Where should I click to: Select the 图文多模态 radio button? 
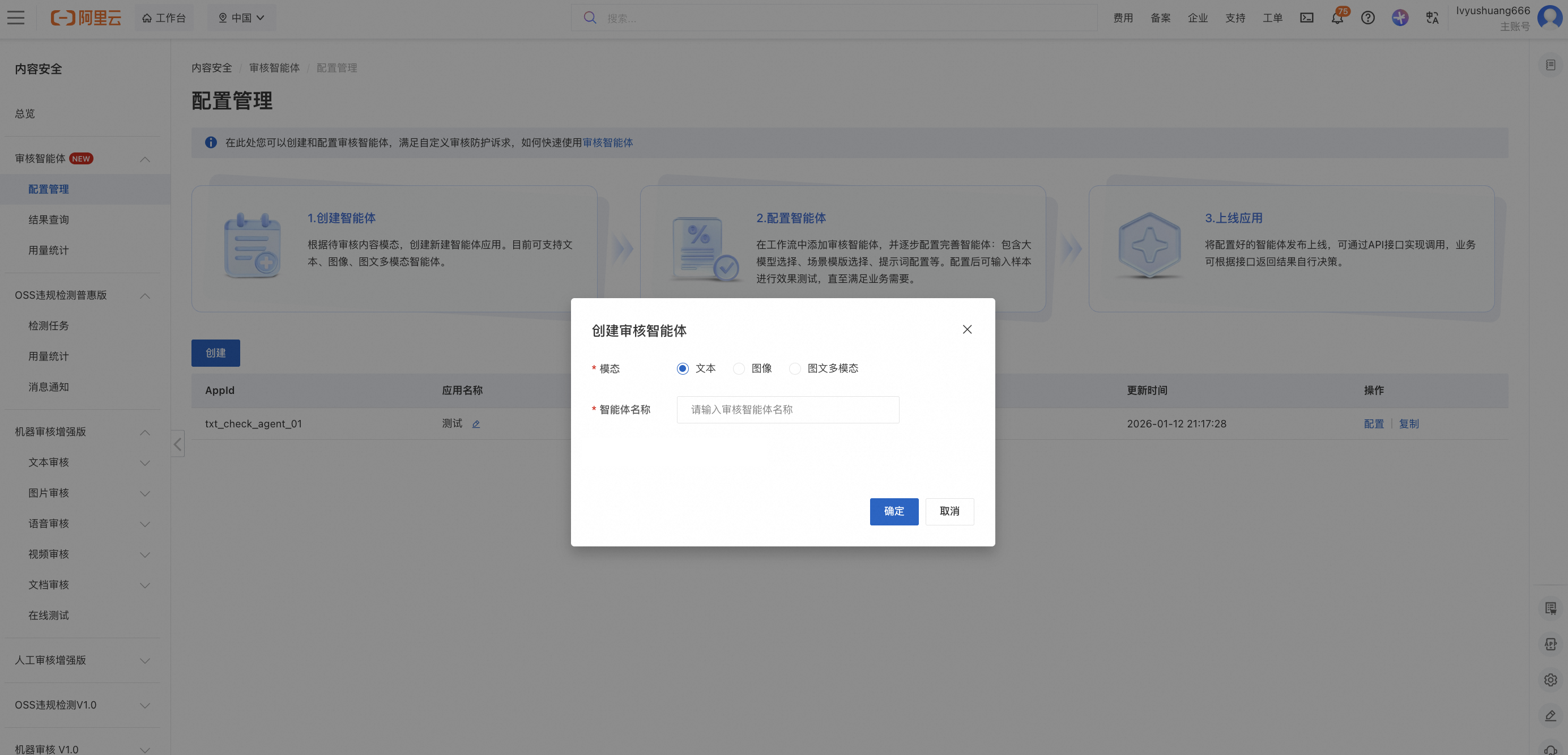click(794, 368)
